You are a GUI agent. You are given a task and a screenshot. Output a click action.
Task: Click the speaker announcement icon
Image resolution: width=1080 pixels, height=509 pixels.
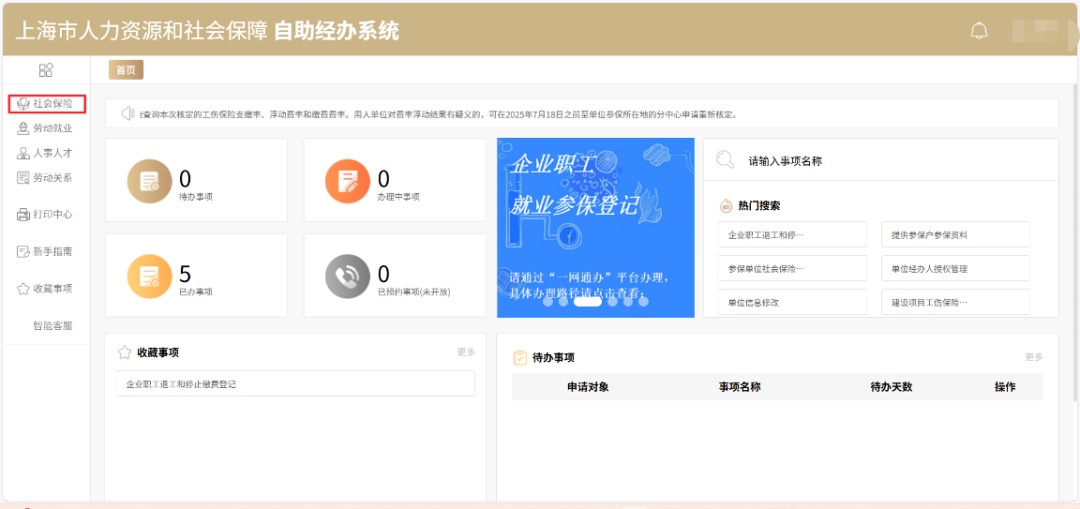[x=127, y=114]
